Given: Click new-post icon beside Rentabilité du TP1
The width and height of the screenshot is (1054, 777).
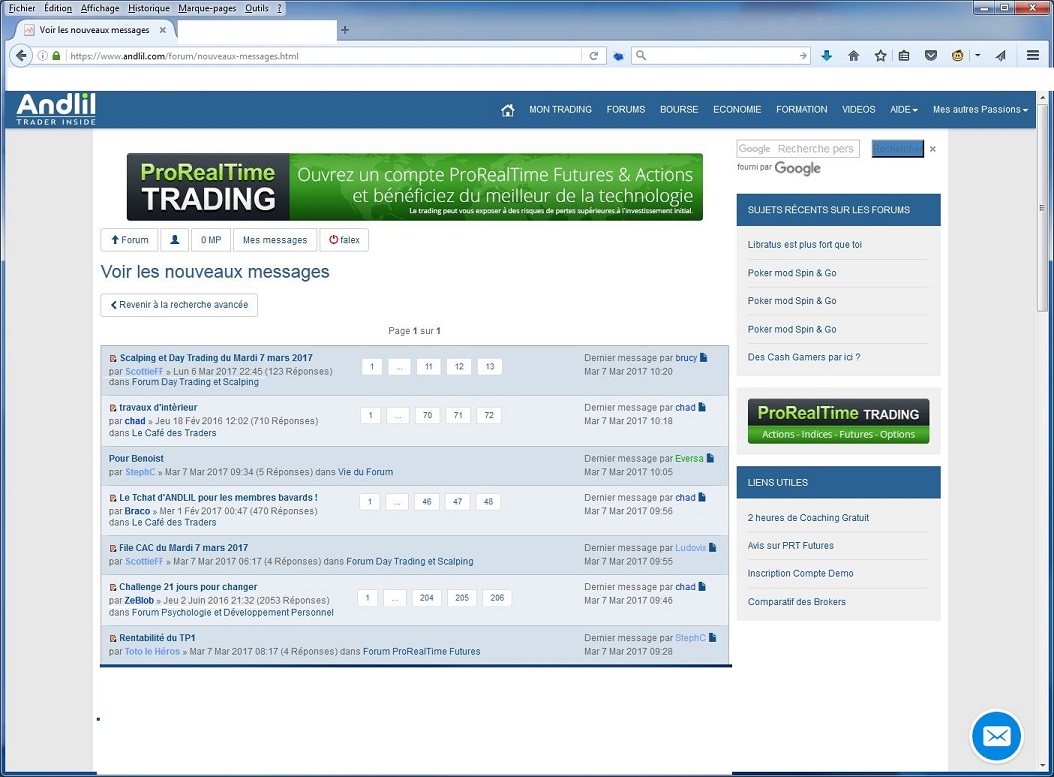Looking at the screenshot, I should pyautogui.click(x=113, y=639).
